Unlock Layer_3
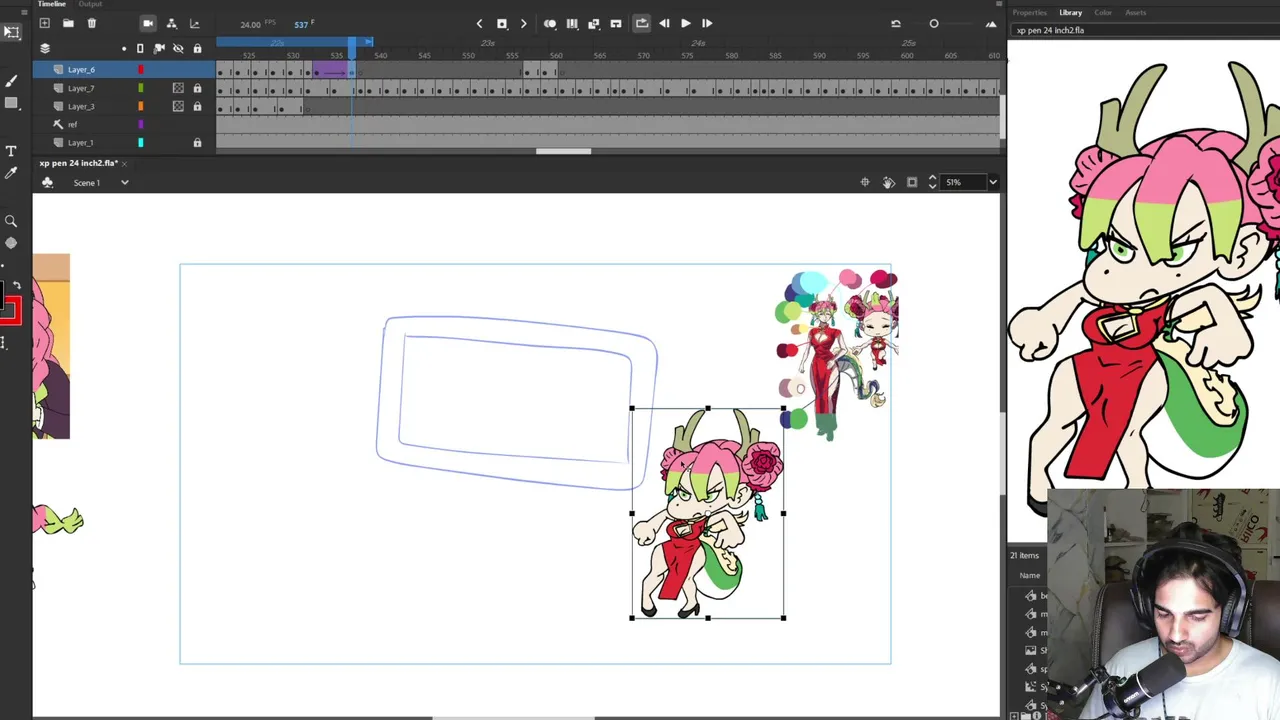This screenshot has width=1280, height=720. [x=197, y=106]
